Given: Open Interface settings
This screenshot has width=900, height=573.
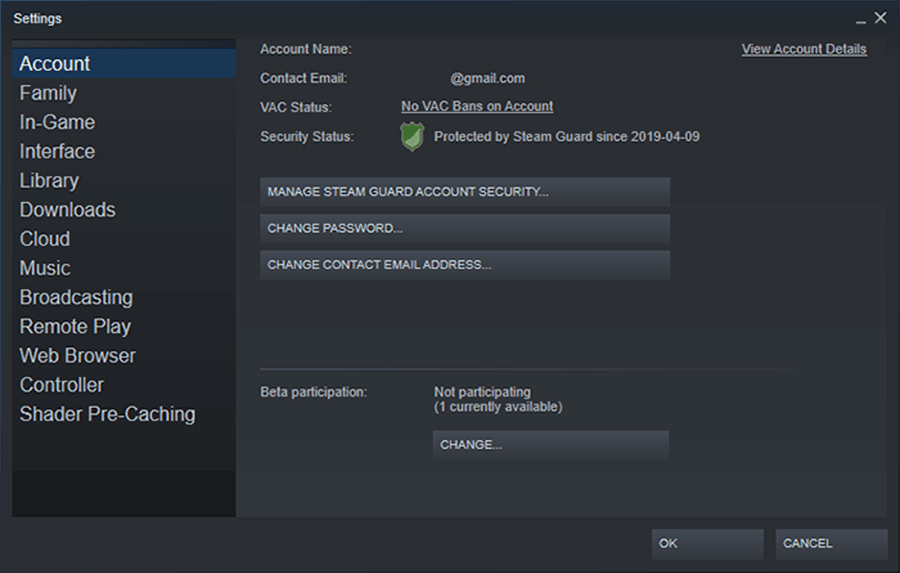Looking at the screenshot, I should point(123,152).
